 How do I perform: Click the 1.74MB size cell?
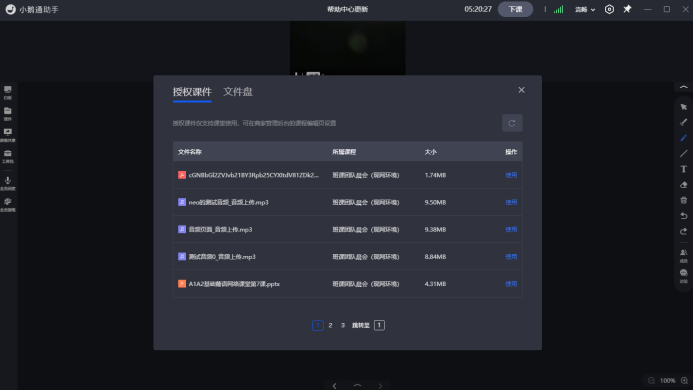click(435, 175)
